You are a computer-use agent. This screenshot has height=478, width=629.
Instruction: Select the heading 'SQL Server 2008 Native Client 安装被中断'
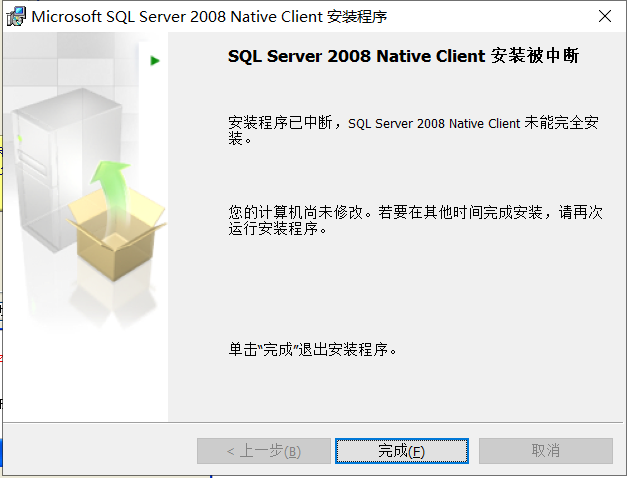click(x=403, y=56)
